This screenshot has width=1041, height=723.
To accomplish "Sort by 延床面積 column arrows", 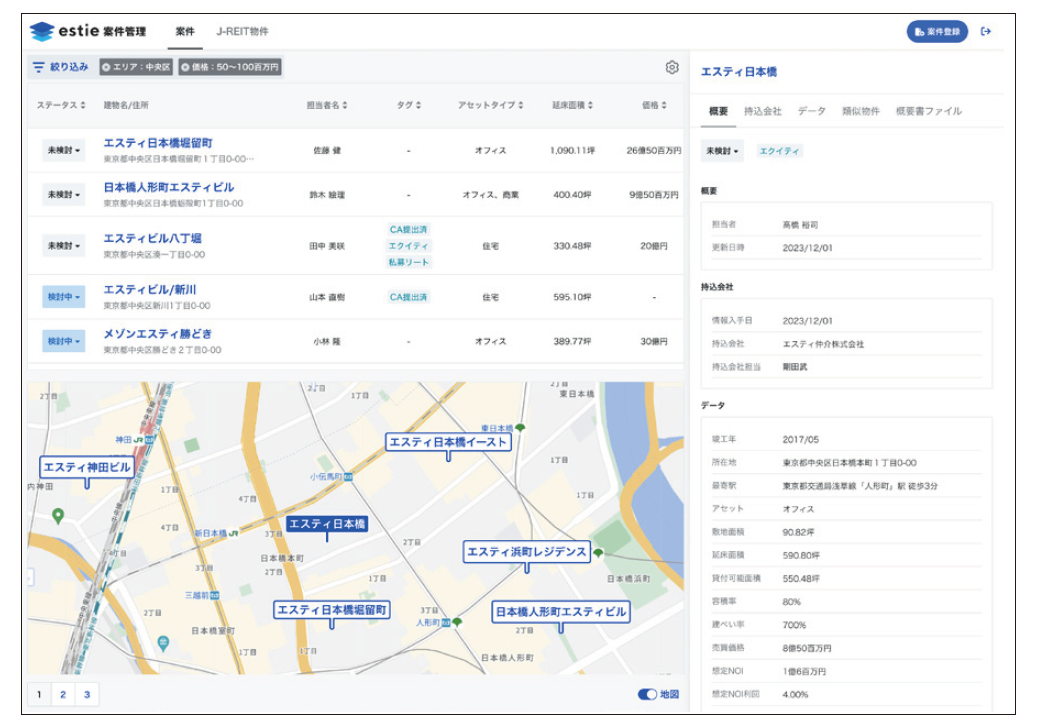I will (591, 105).
